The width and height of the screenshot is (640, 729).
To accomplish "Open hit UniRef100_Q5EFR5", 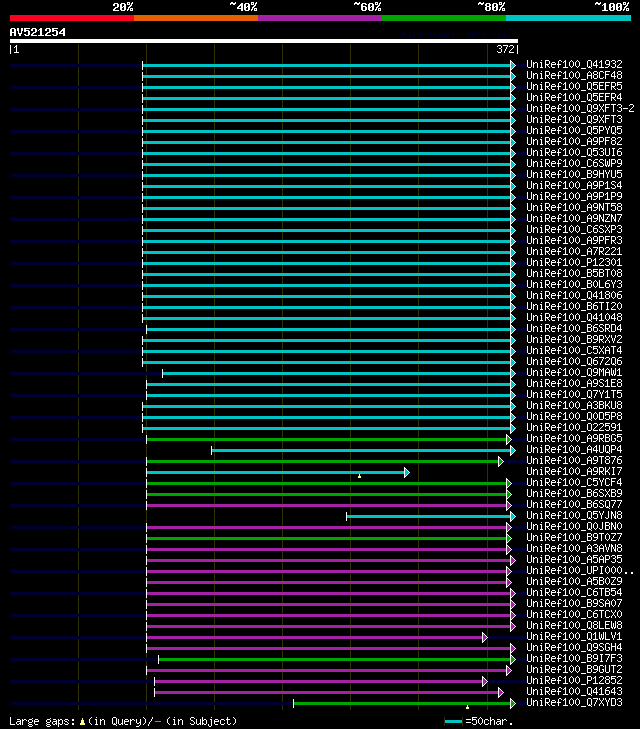I will (574, 86).
